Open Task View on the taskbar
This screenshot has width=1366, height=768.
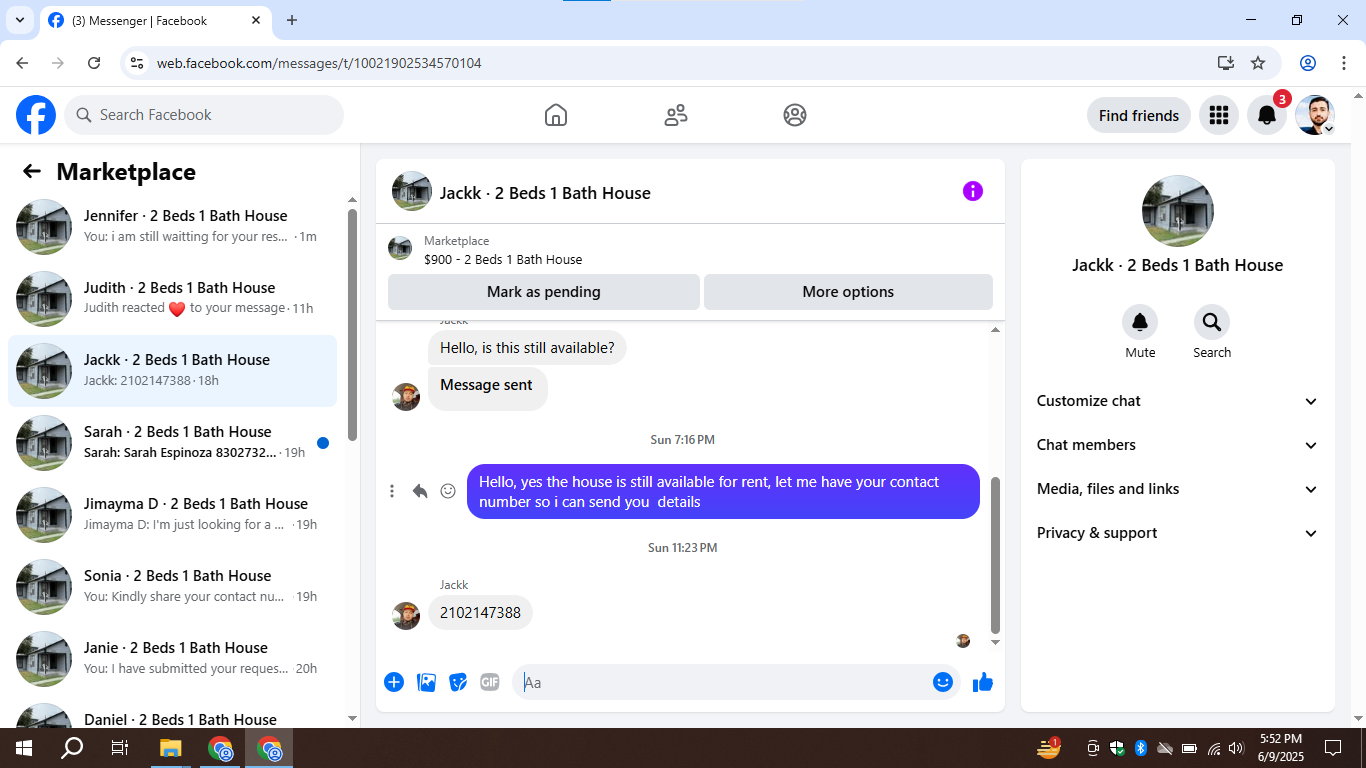[120, 748]
